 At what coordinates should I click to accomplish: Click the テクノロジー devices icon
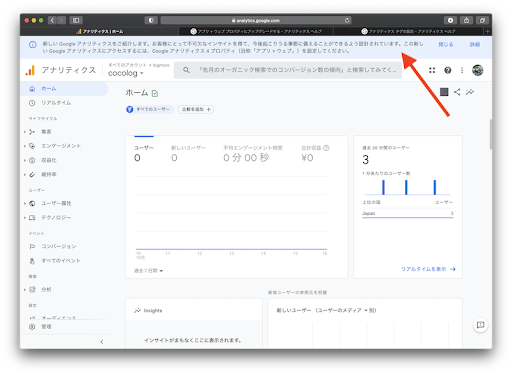32,218
